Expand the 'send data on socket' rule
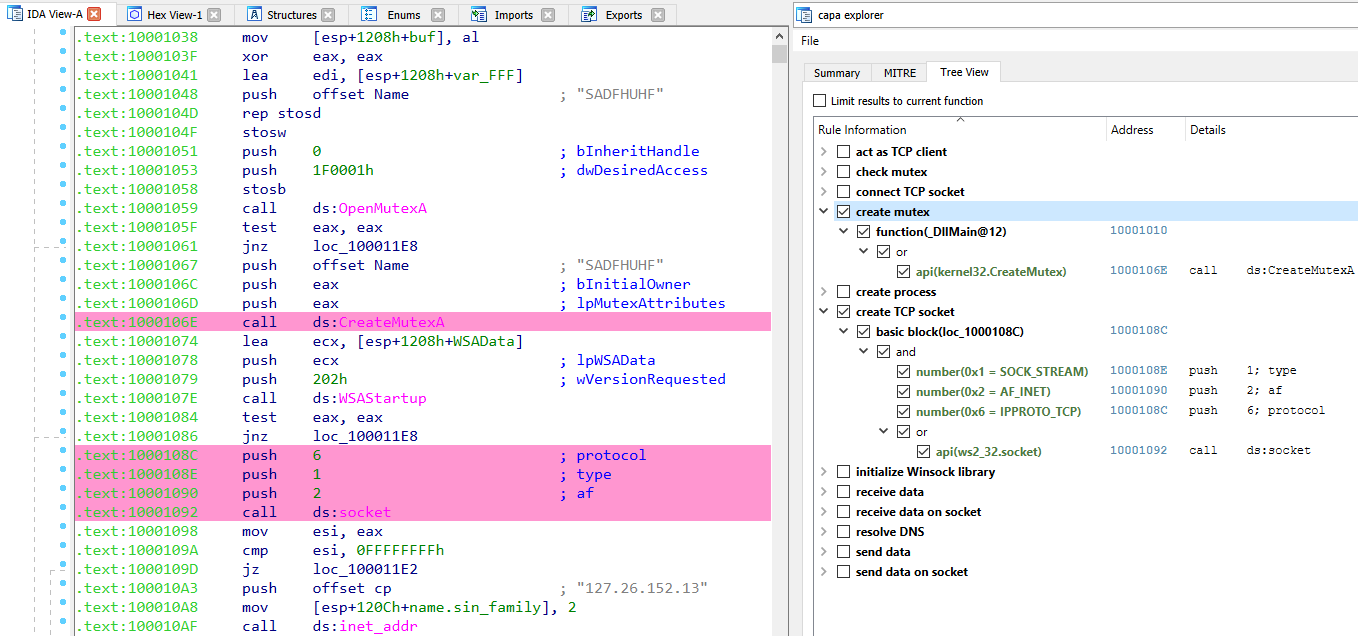The height and width of the screenshot is (636, 1358). [824, 572]
